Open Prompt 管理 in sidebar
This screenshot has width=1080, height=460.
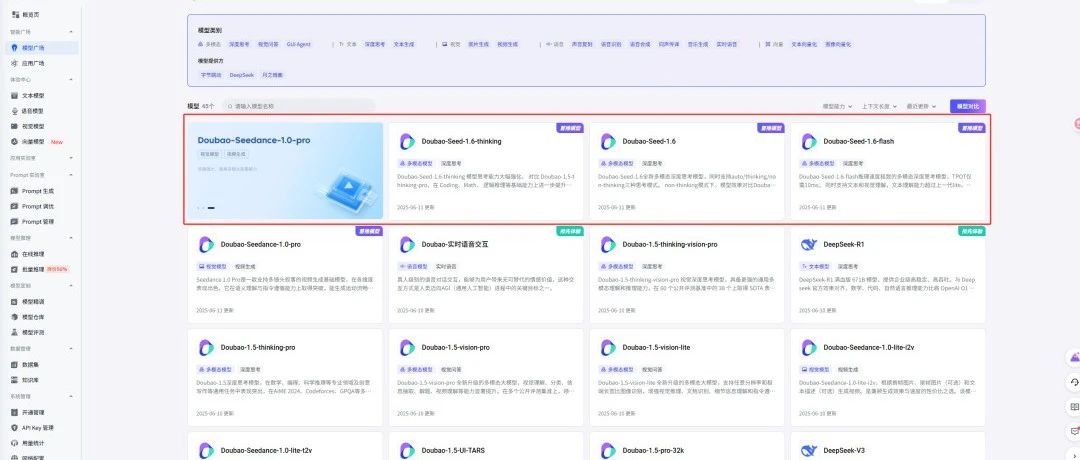click(37, 222)
